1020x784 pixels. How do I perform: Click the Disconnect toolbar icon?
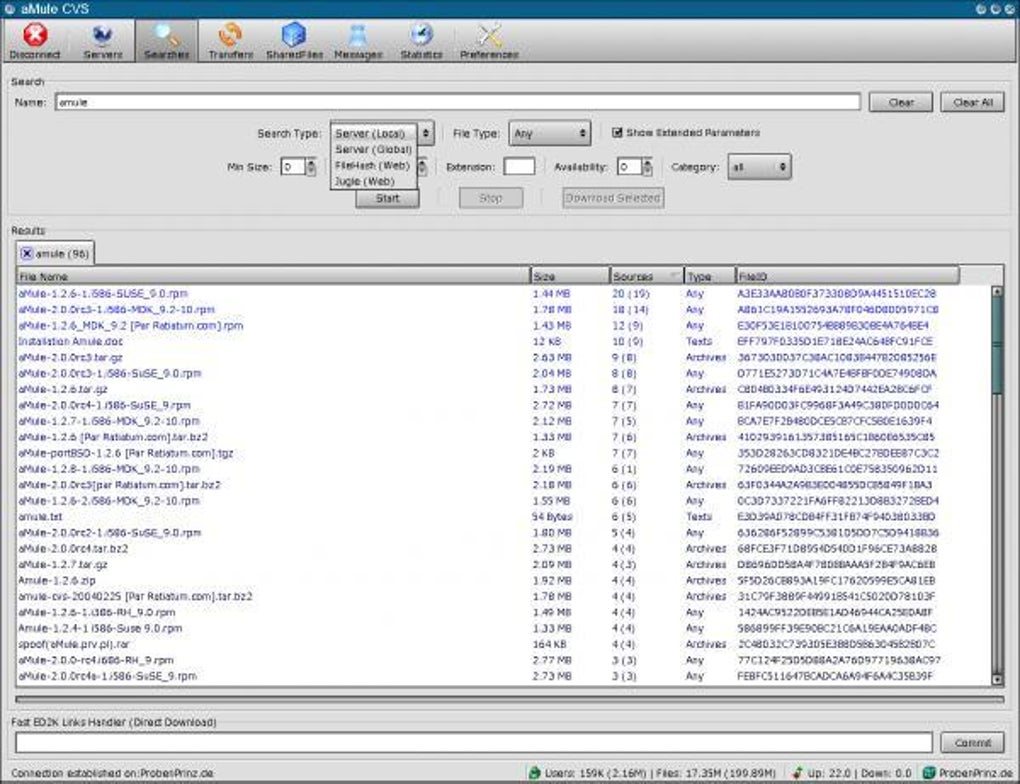coord(35,40)
